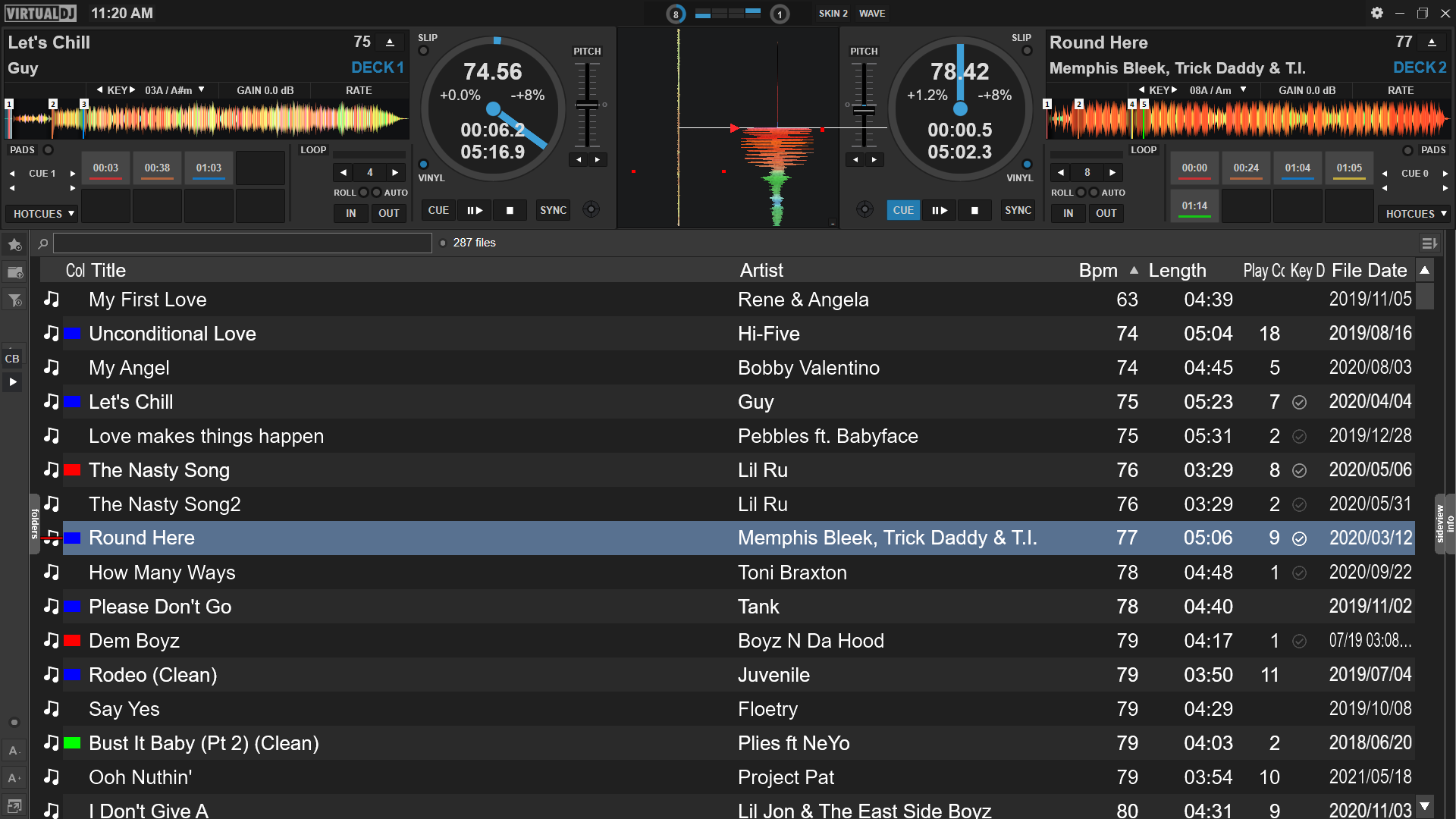Toggle deck 2 VINYL mode
Screen dimensions: 1456x819
point(1027,165)
